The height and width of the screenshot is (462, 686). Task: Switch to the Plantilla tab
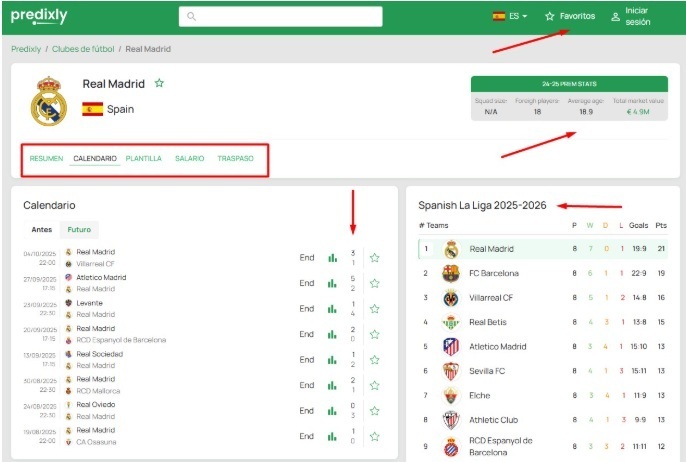click(x=143, y=158)
